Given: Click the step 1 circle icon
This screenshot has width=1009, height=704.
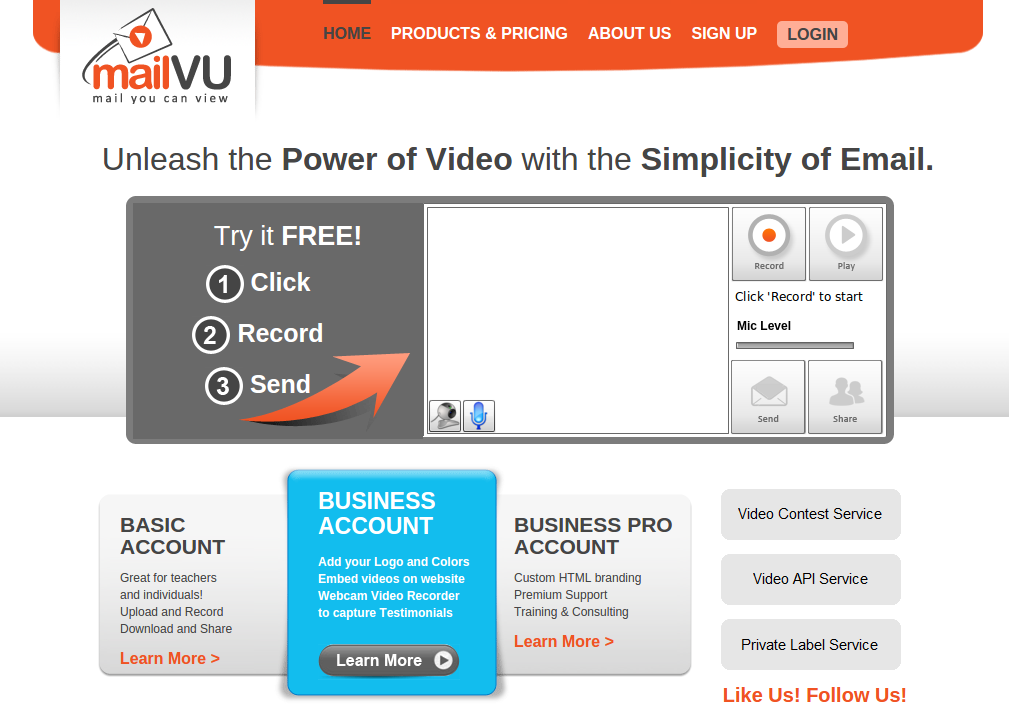Looking at the screenshot, I should [225, 284].
